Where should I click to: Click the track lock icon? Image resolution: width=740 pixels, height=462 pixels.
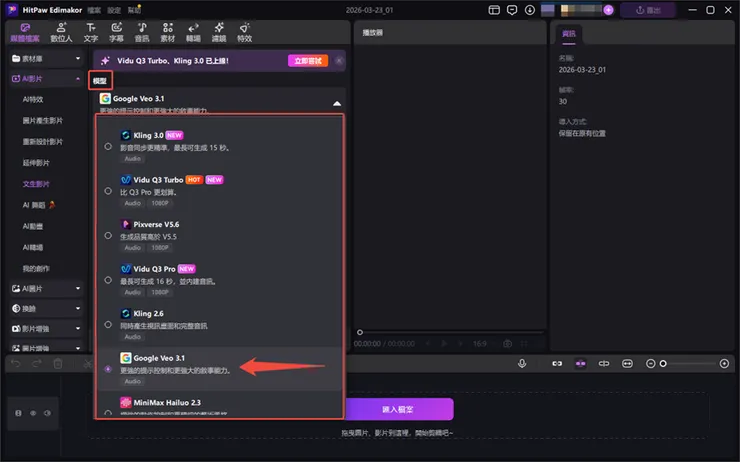pos(18,413)
